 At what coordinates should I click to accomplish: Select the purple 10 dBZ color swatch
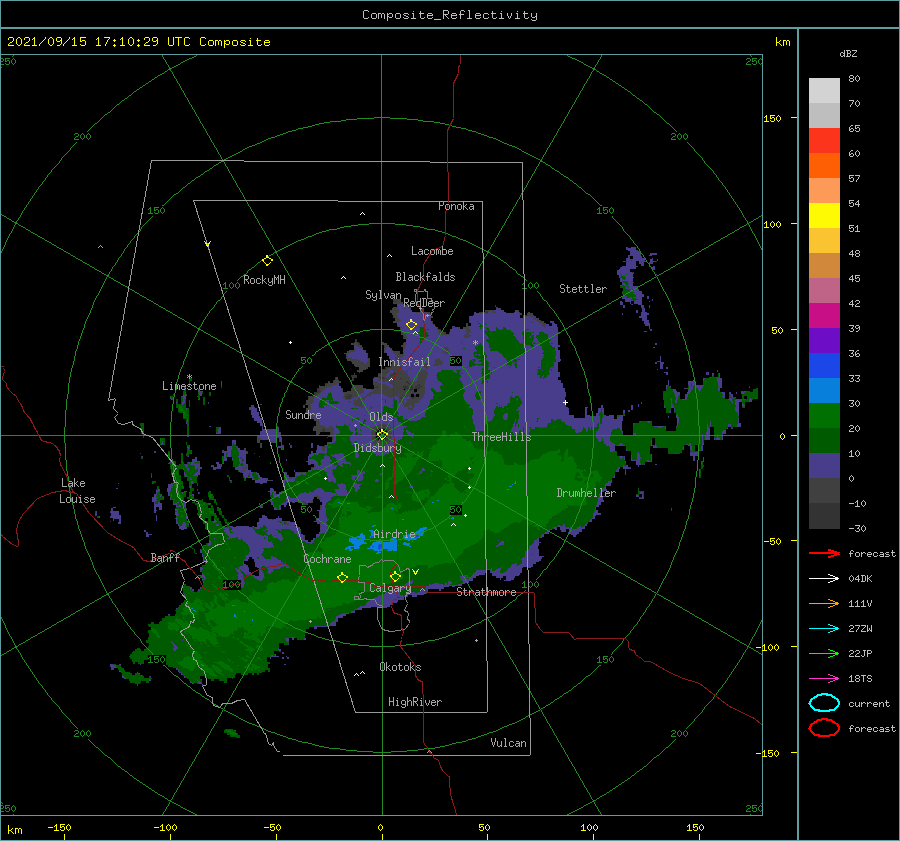click(824, 466)
